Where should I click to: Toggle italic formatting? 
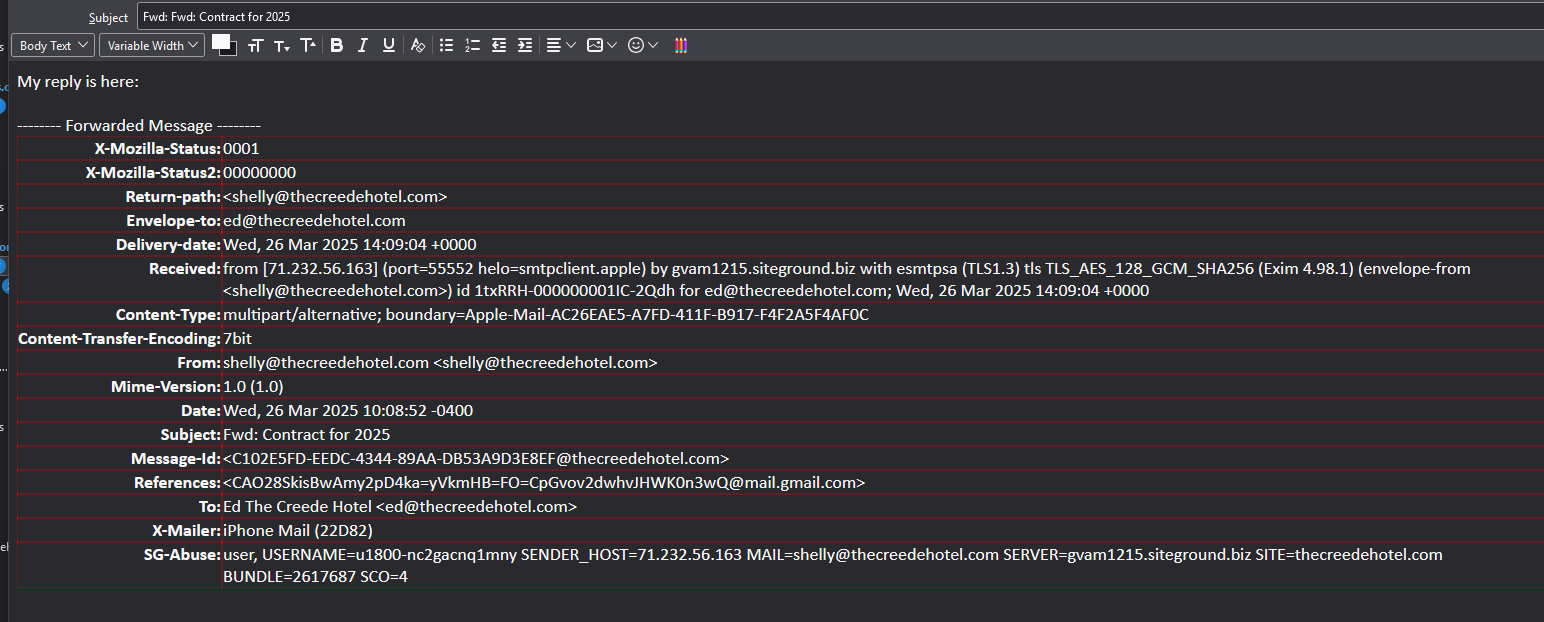click(363, 45)
